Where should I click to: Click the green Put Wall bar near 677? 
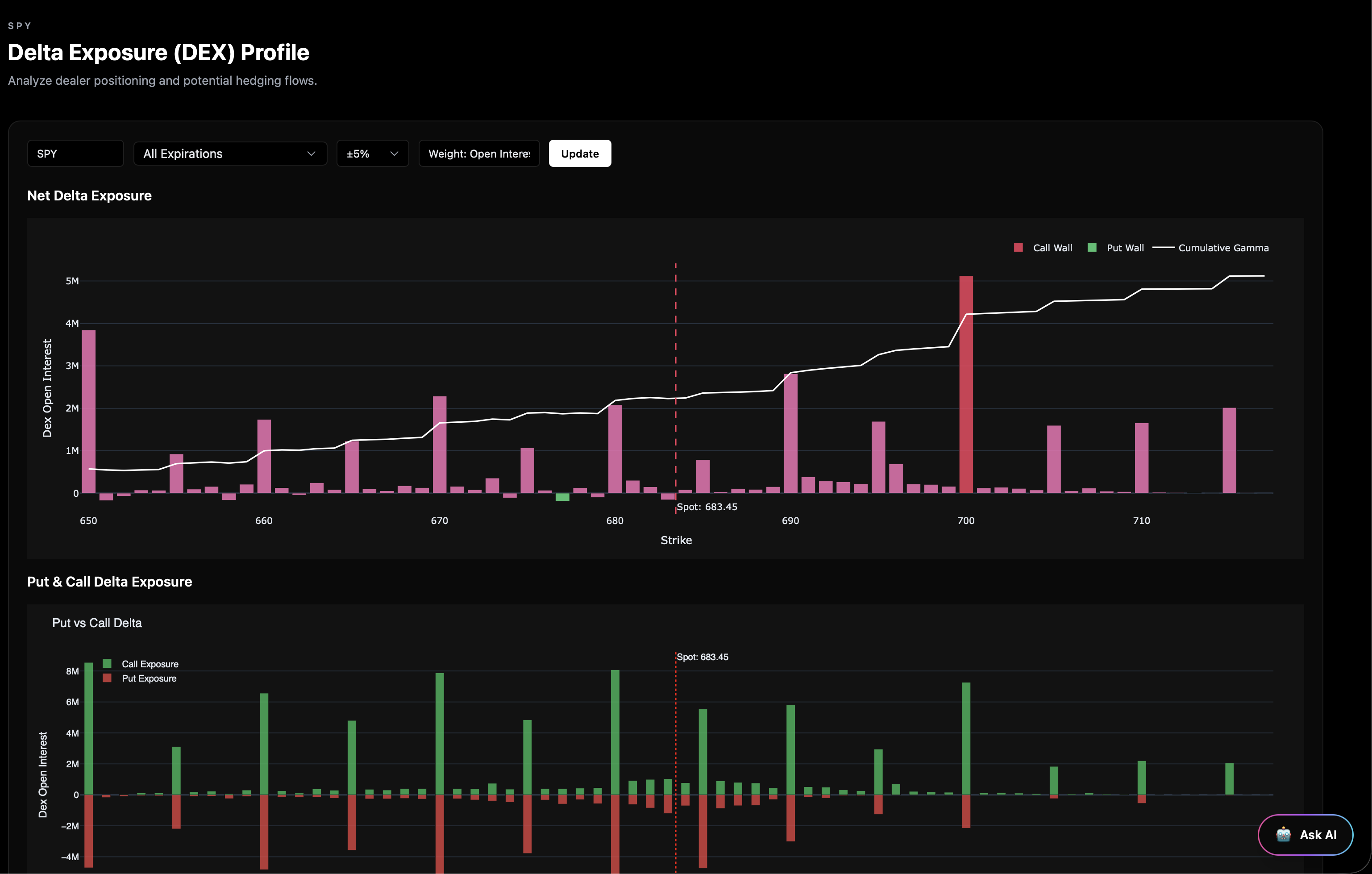[x=562, y=497]
